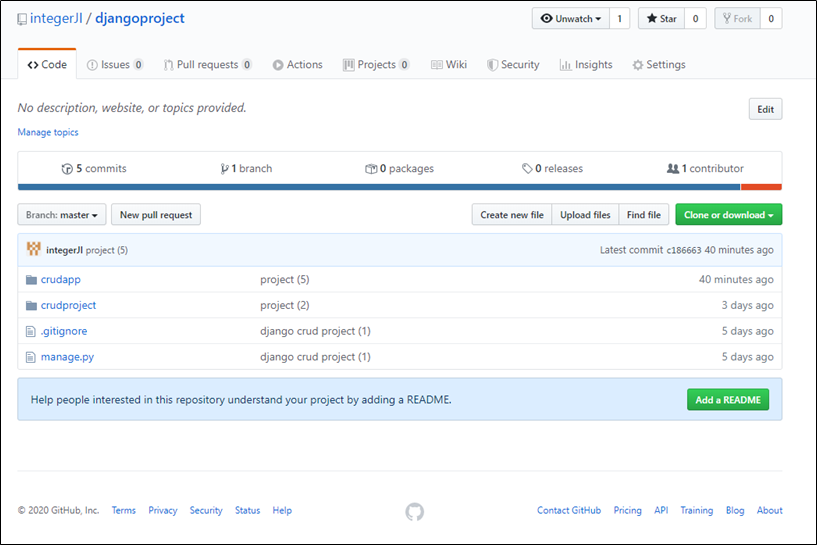The width and height of the screenshot is (817, 545).
Task: Click the branch icon next to 1 branch
Action: (x=224, y=169)
